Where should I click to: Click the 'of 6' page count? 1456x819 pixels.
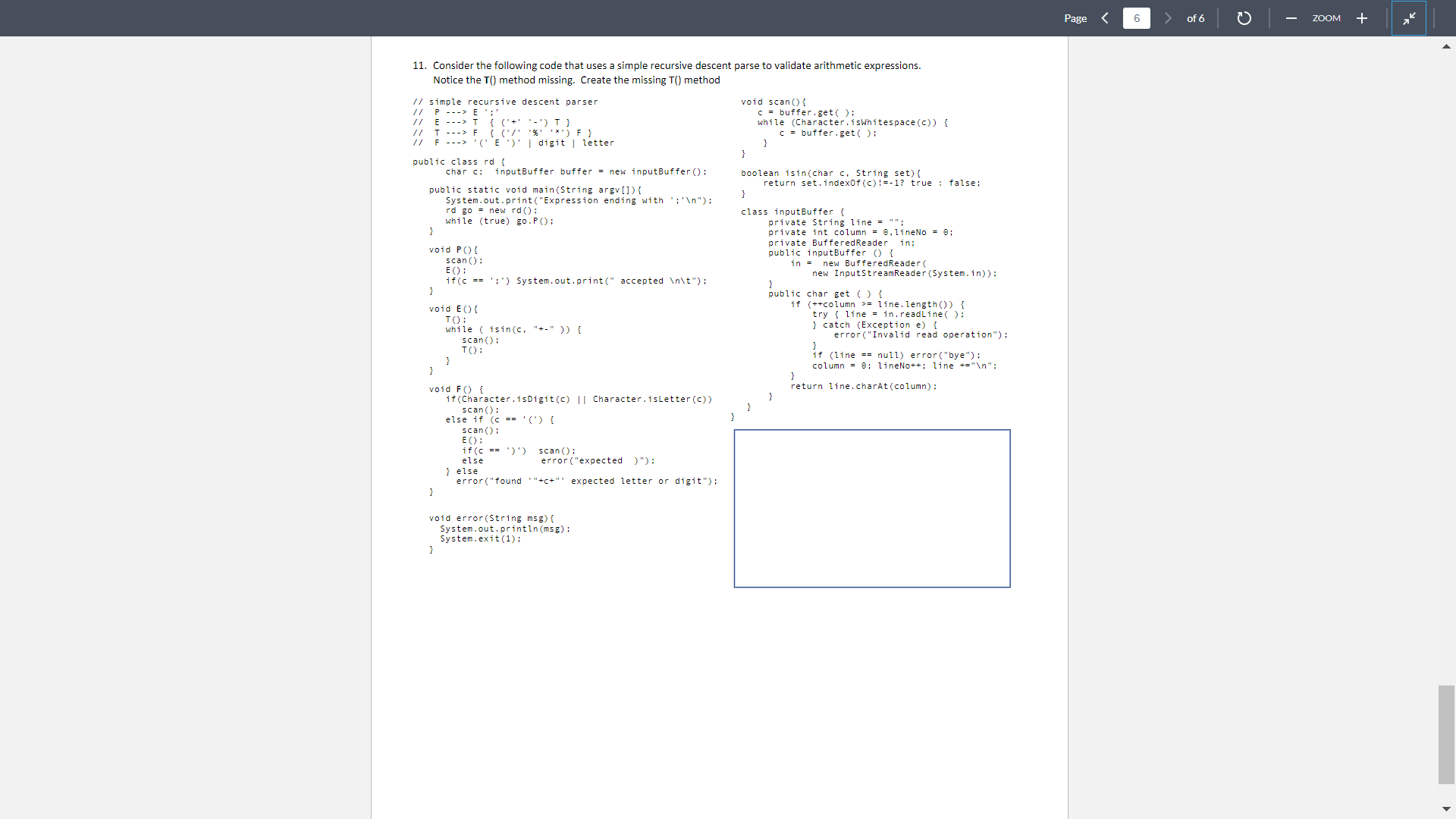point(1195,18)
